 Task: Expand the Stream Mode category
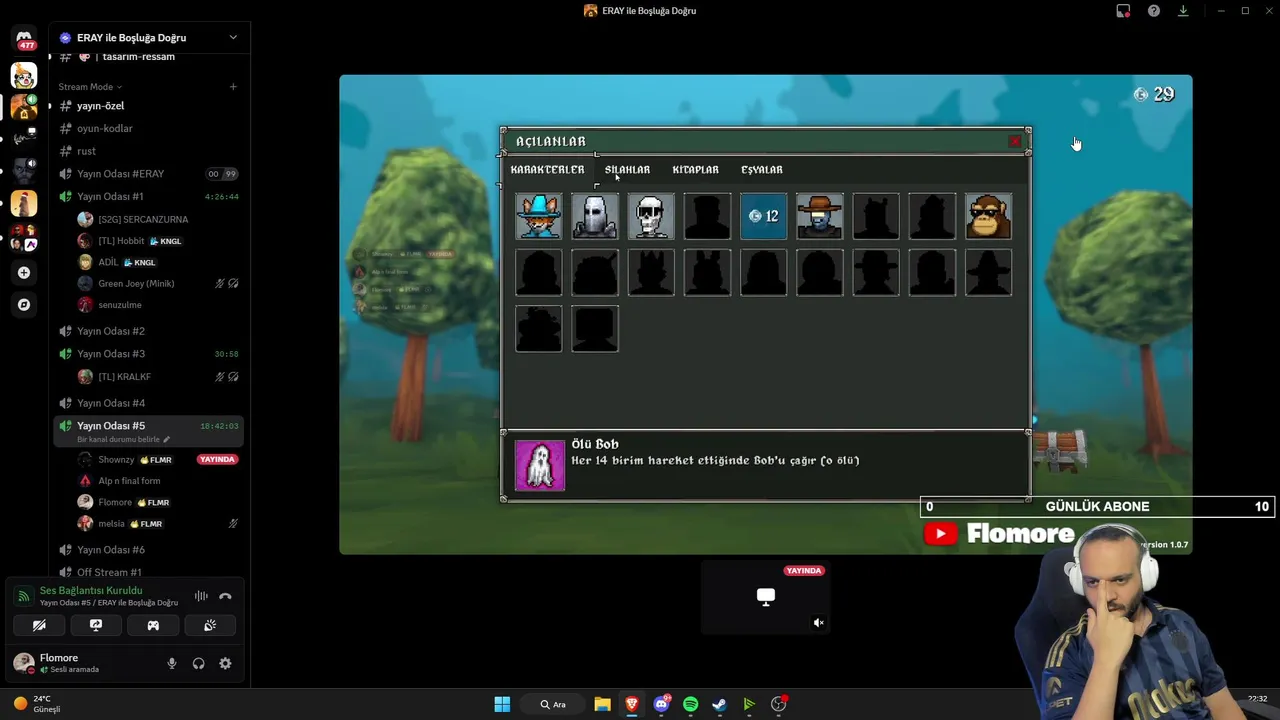tap(90, 87)
